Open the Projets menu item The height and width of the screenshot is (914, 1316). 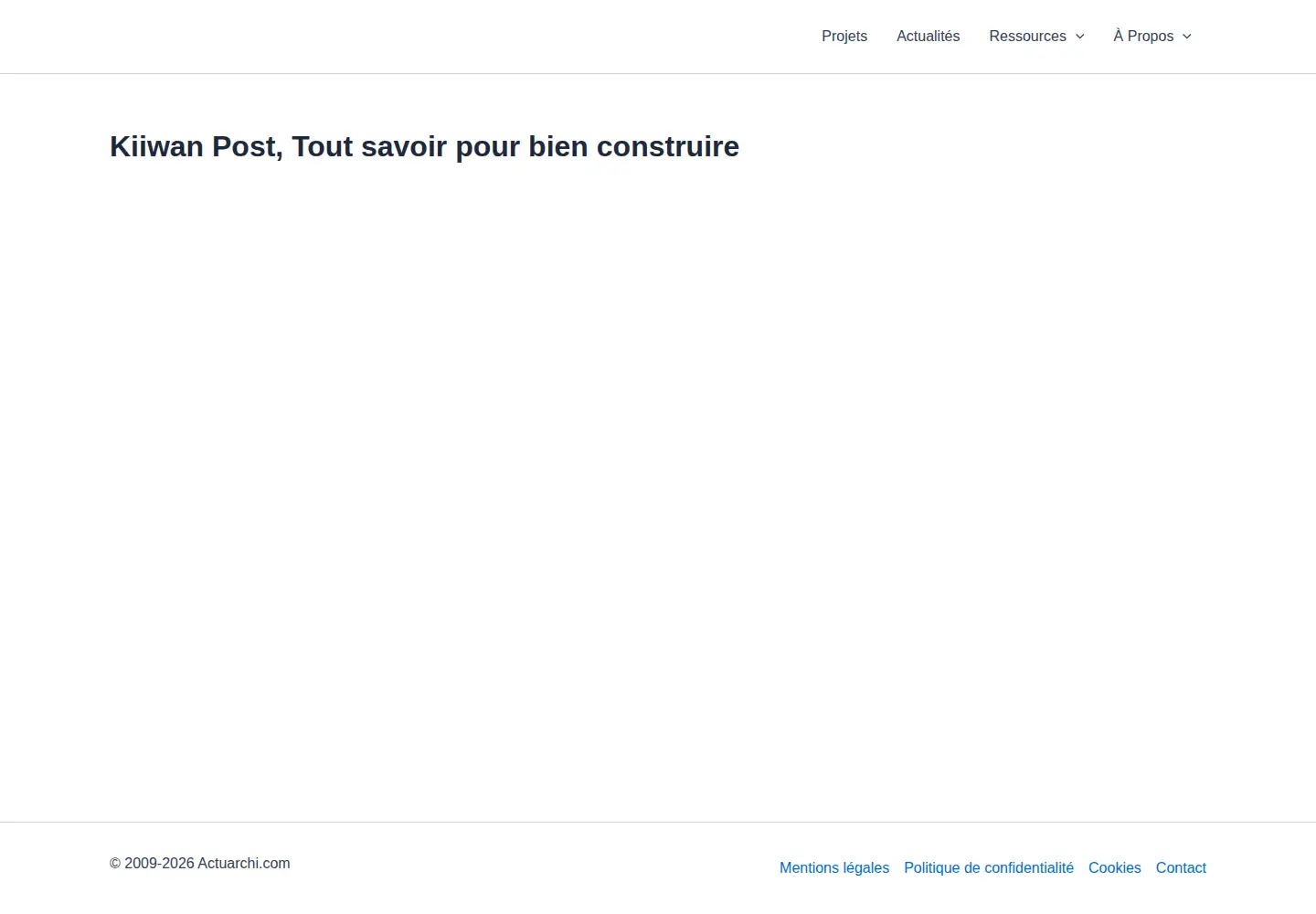pyautogui.click(x=844, y=37)
